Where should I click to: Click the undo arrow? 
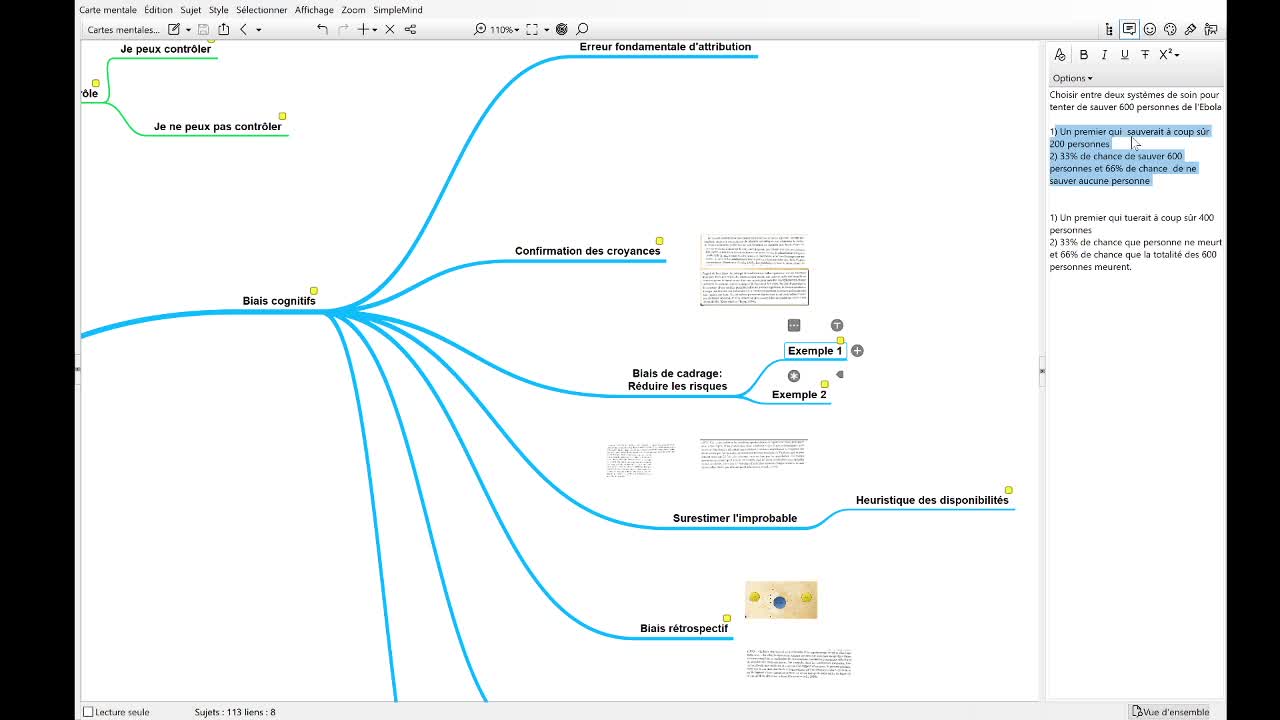[322, 29]
